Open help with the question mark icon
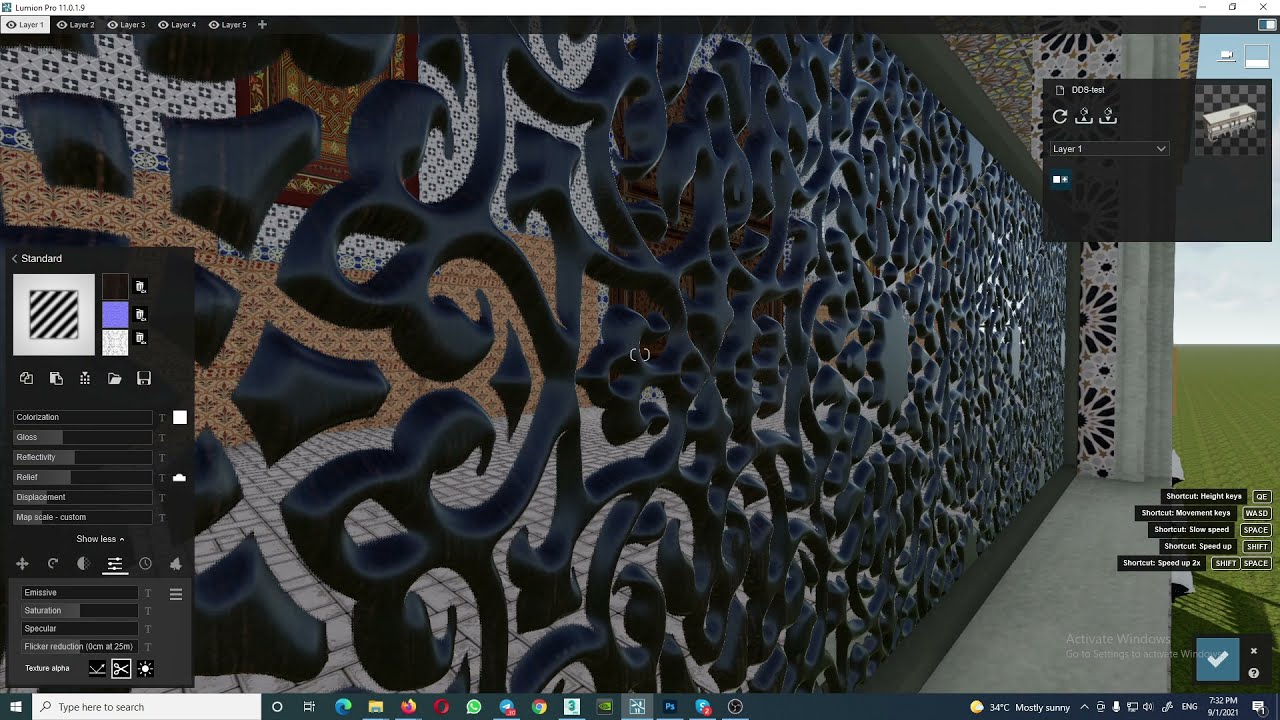 pos(1253,673)
